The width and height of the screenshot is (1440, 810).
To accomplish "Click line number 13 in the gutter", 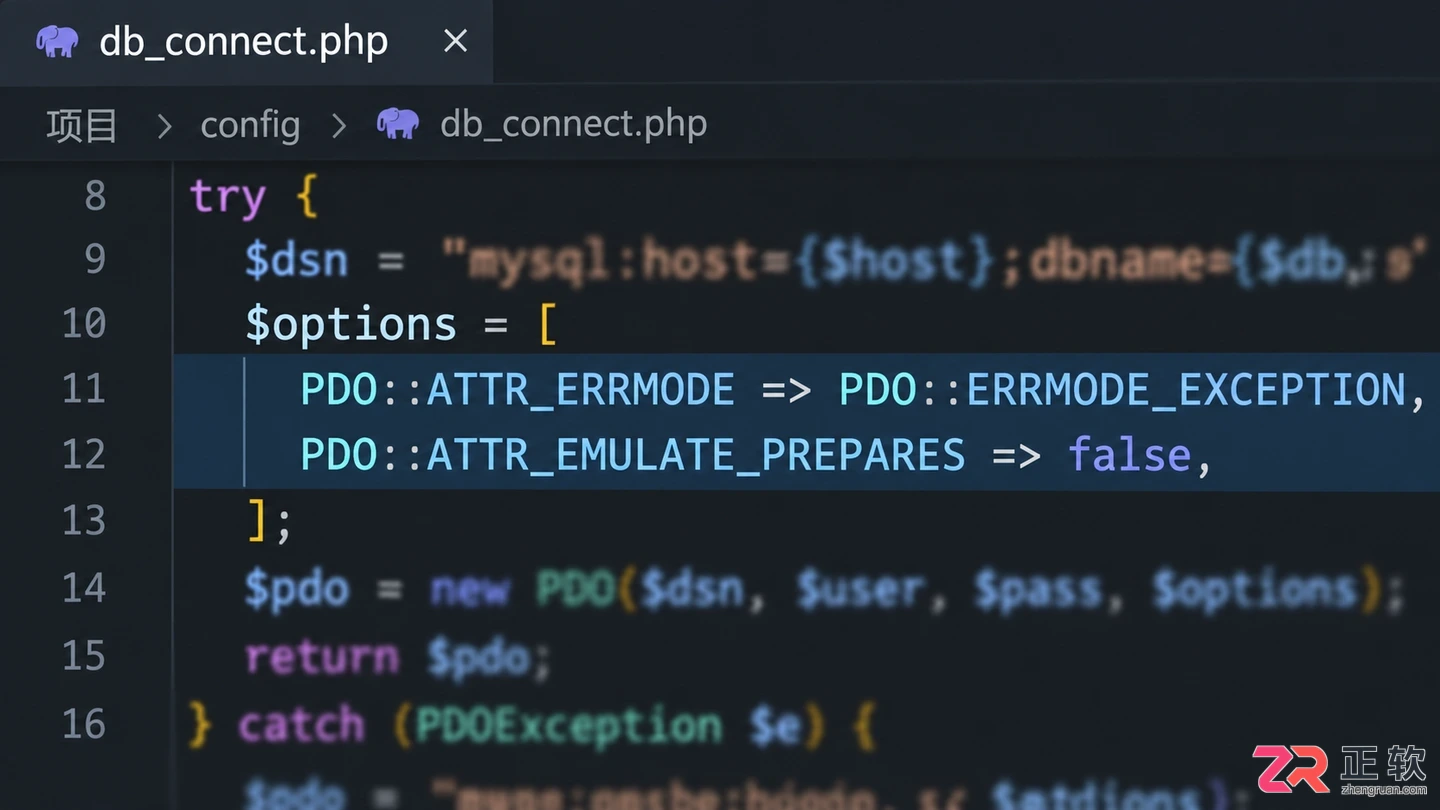I will coord(84,521).
